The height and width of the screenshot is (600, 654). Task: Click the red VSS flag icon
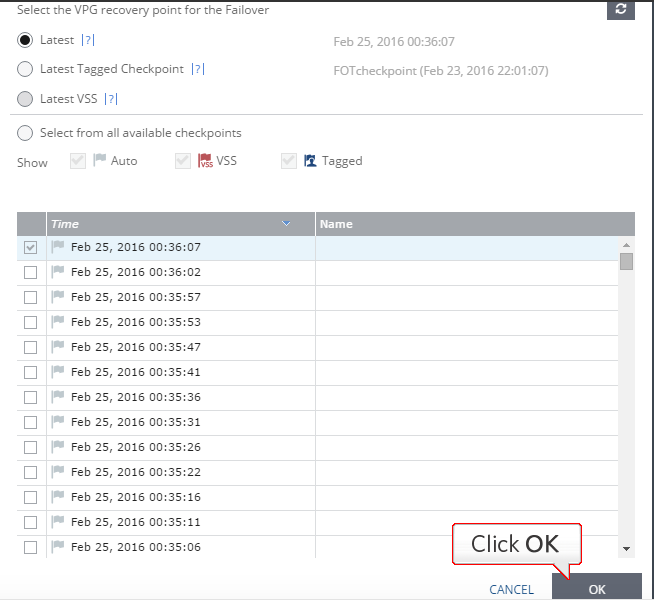click(x=206, y=160)
